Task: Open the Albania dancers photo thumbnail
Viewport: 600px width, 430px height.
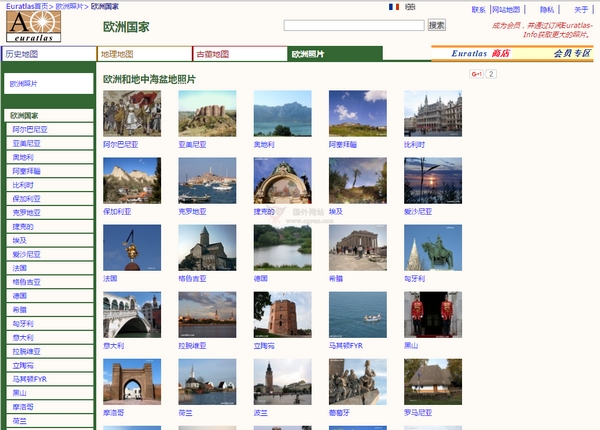Action: (x=132, y=113)
